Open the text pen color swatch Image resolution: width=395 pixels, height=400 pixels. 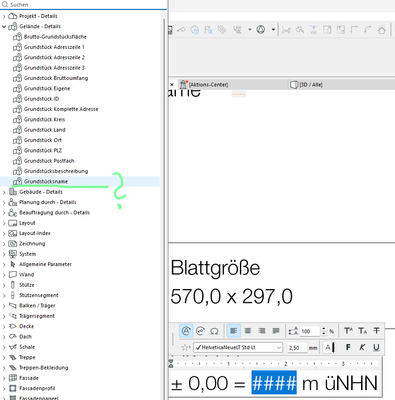[329, 348]
